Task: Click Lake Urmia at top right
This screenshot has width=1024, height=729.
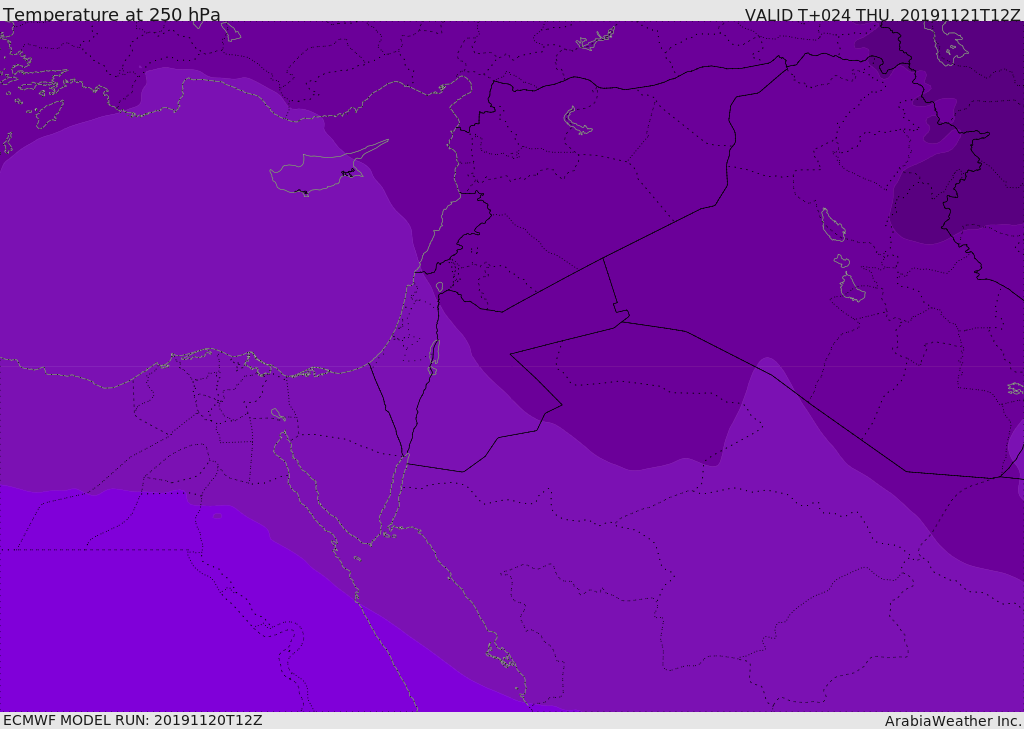Action: [947, 44]
